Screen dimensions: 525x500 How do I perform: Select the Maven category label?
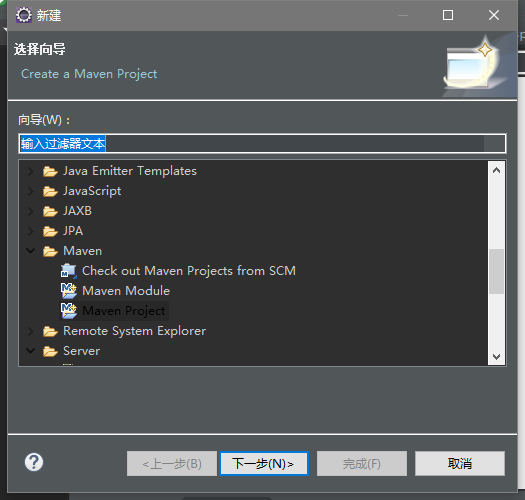[82, 251]
